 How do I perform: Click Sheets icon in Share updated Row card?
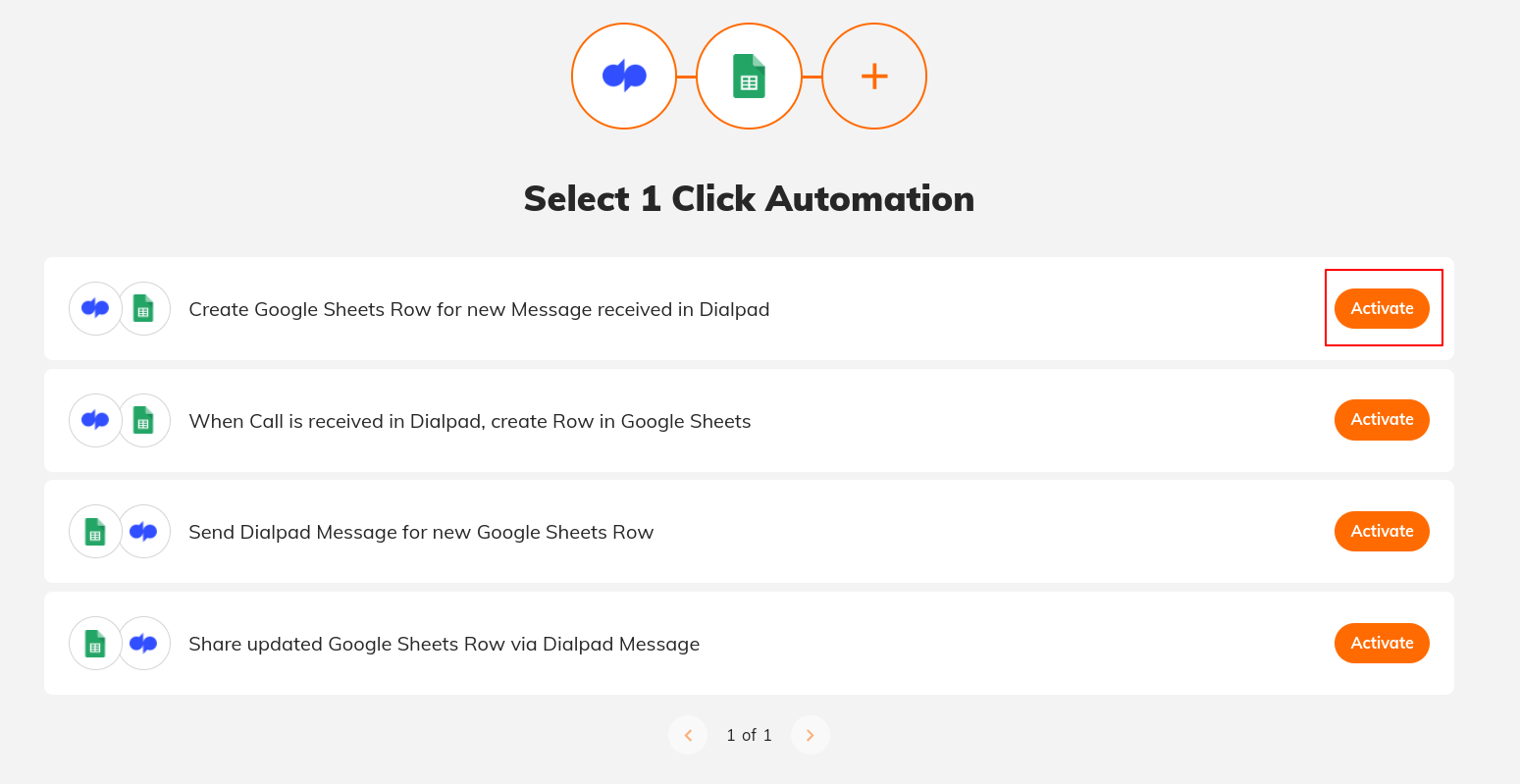click(x=95, y=643)
